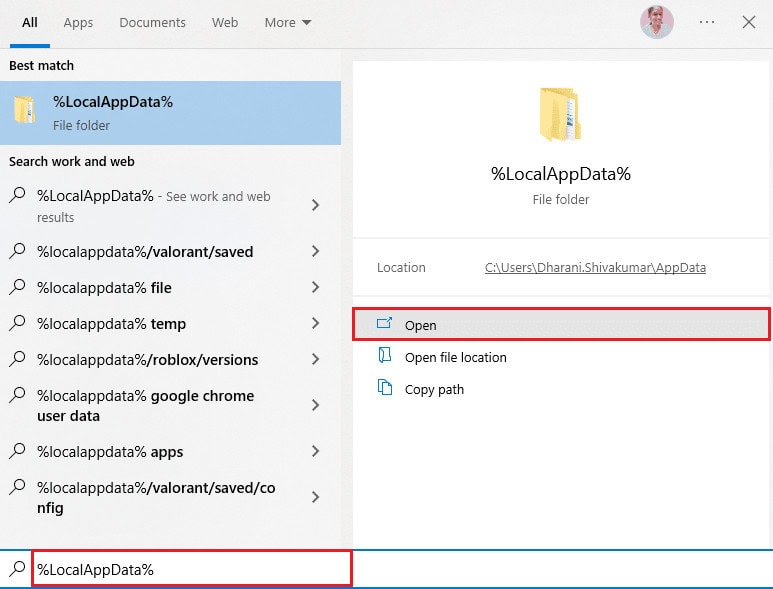The image size is (773, 589).
Task: Click search icon beside '%localappdata% apps'
Action: coord(17,450)
